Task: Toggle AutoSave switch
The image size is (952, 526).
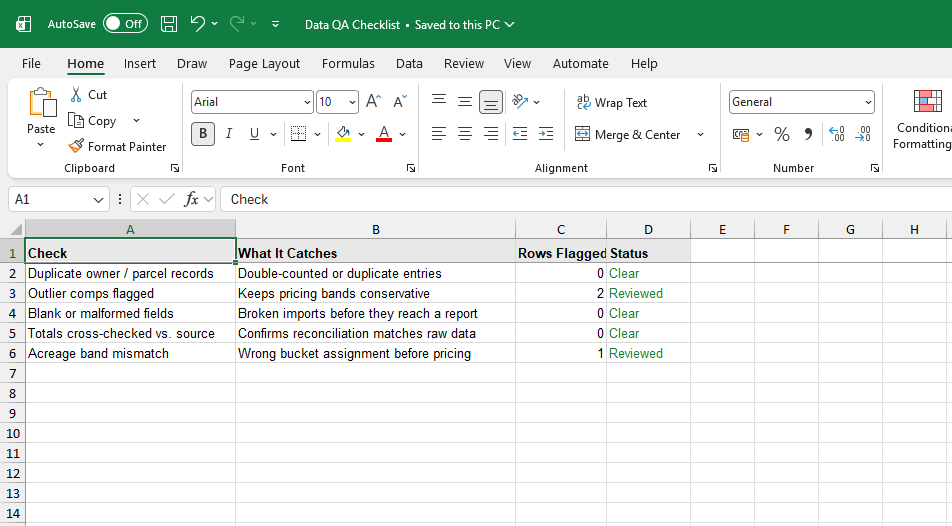Action: coord(125,24)
